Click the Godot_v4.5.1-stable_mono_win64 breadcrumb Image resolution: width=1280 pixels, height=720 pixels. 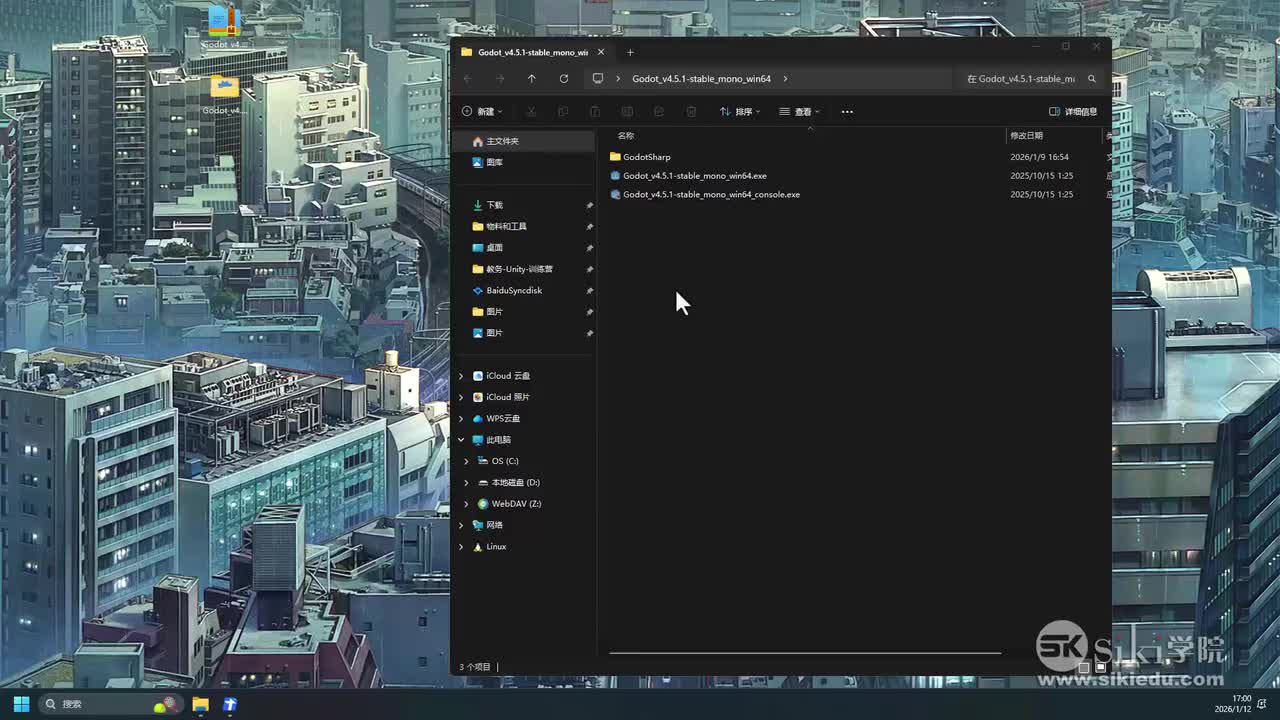coord(701,79)
